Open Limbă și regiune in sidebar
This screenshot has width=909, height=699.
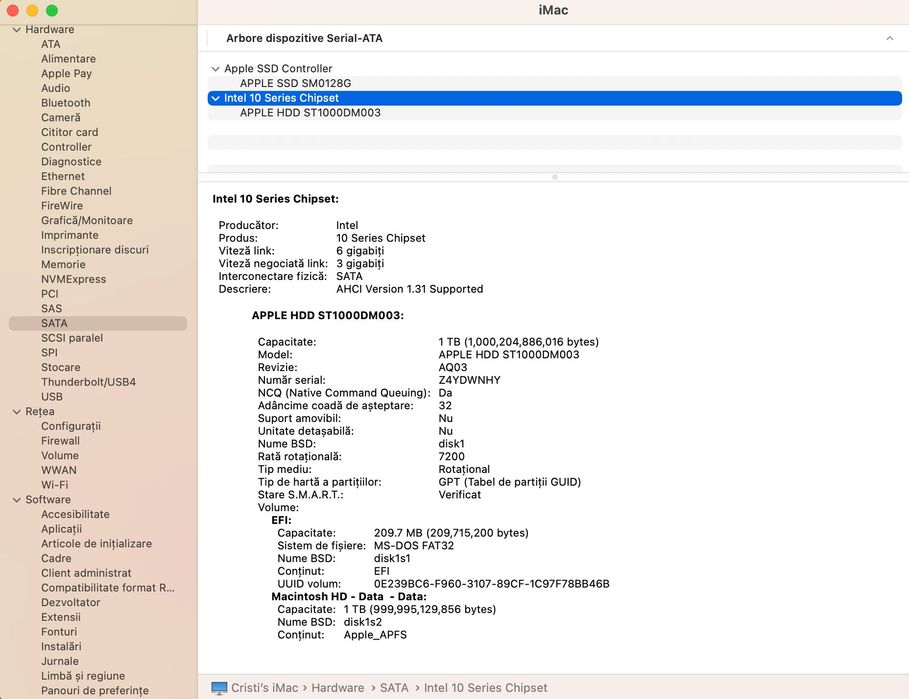point(83,676)
